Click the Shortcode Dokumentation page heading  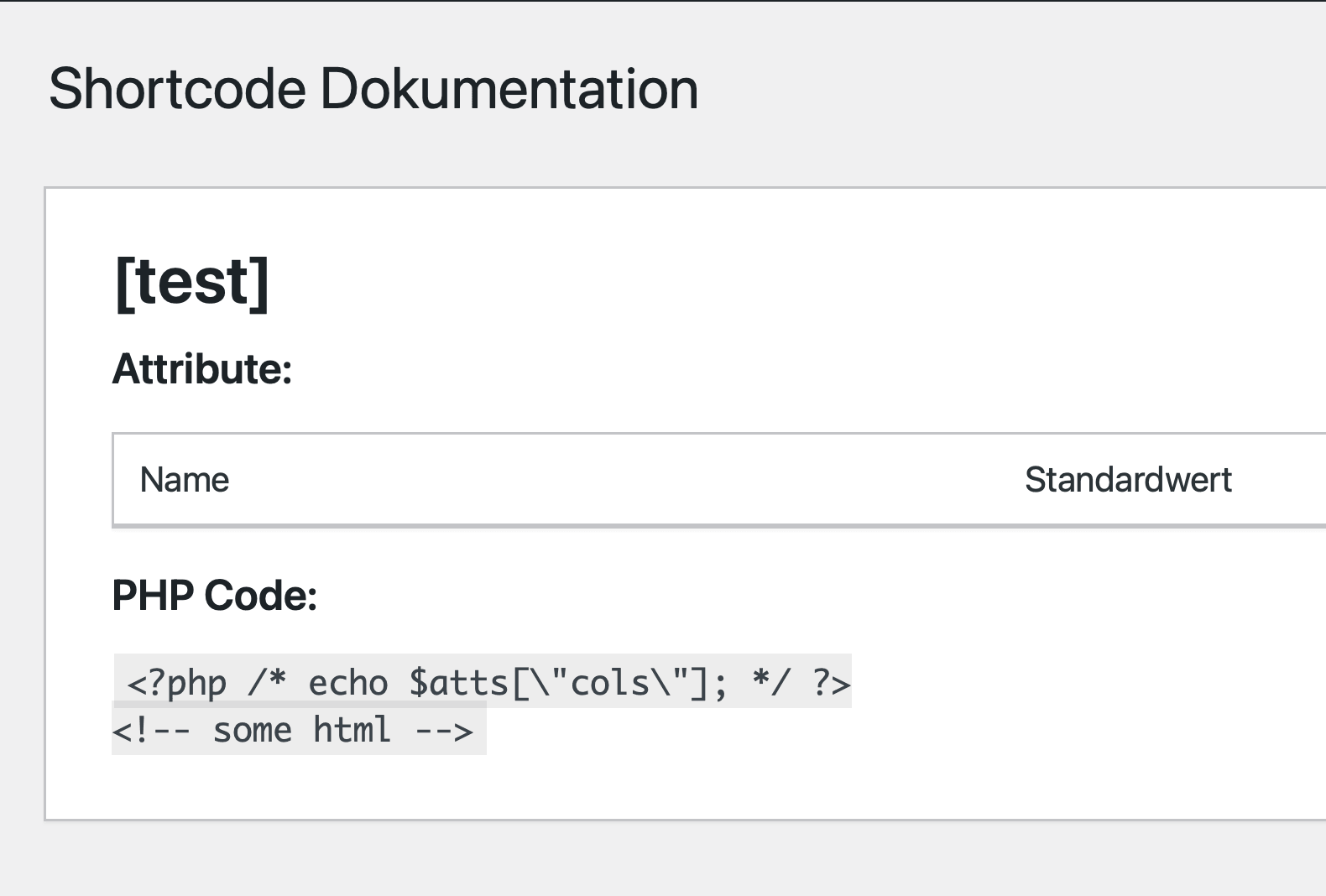[373, 89]
